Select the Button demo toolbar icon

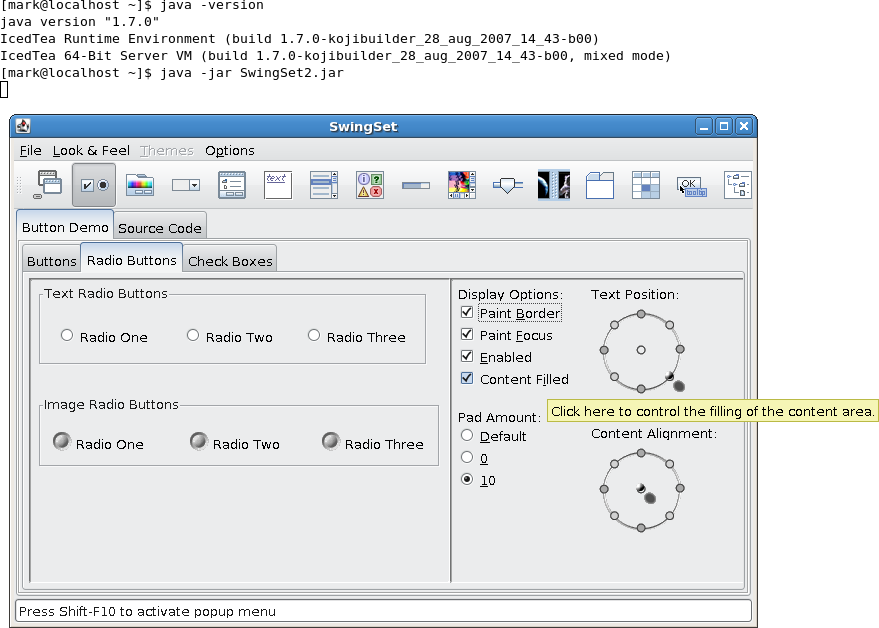94,185
